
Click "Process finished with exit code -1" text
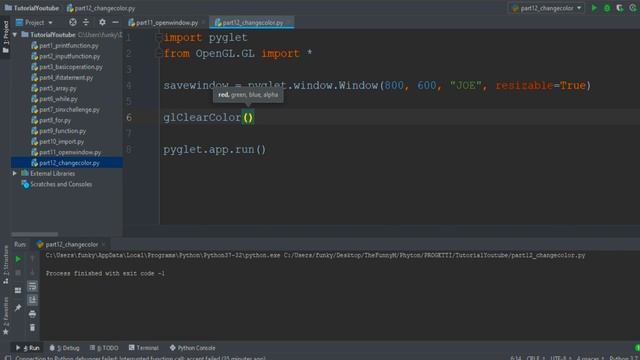[x=105, y=273]
